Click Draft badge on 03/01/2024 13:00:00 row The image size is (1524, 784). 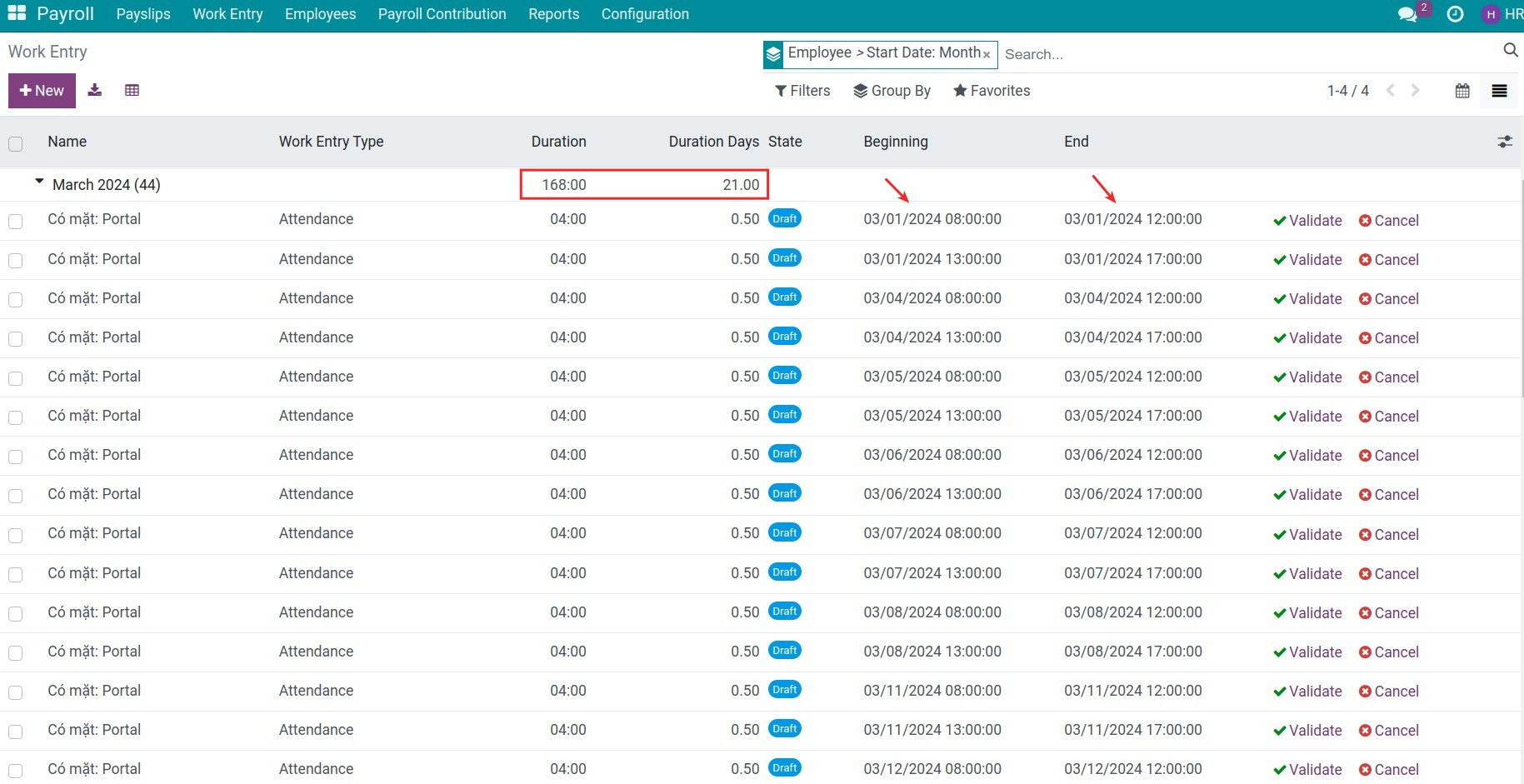click(x=785, y=258)
